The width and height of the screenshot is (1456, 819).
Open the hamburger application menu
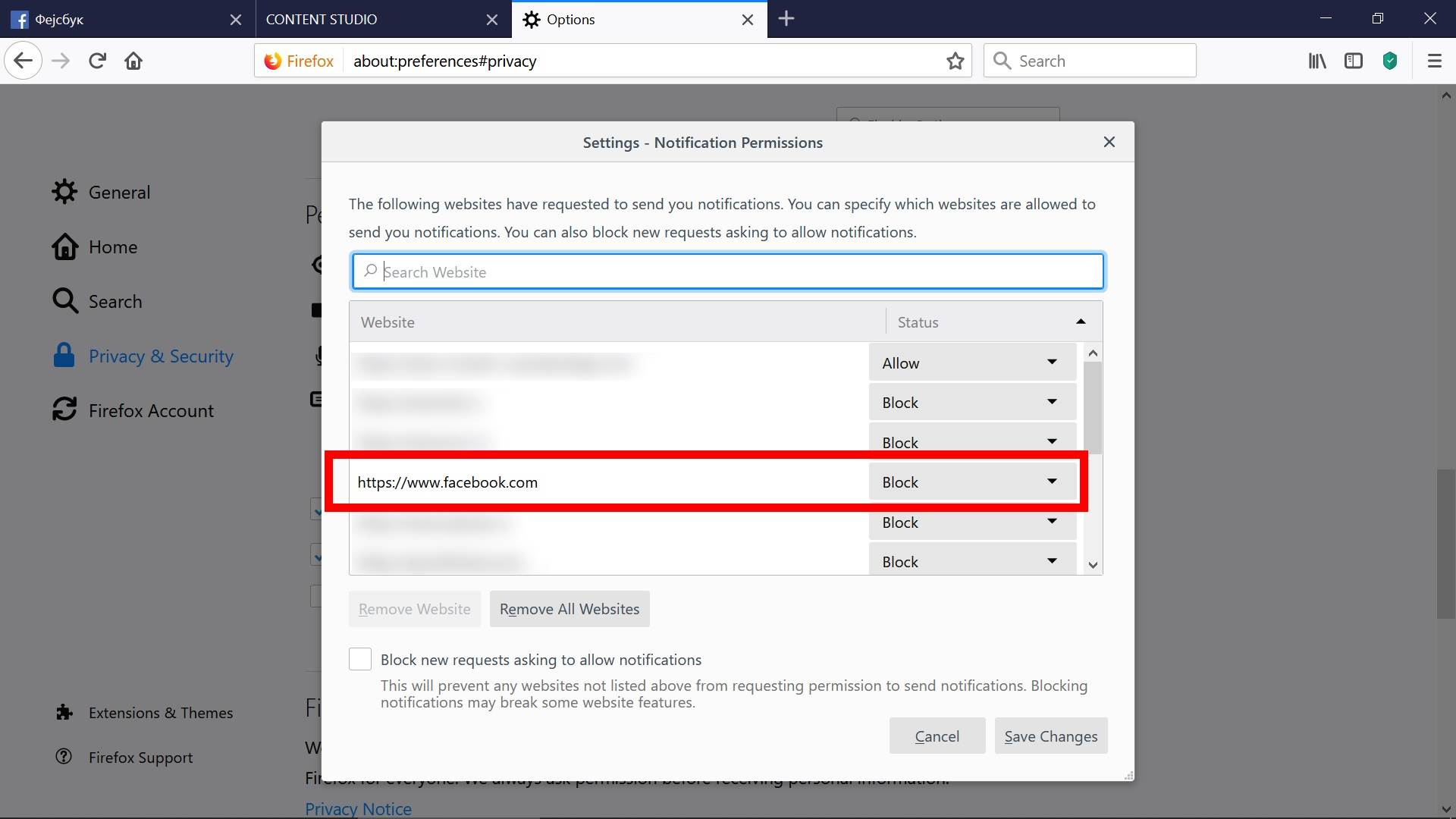(x=1434, y=61)
